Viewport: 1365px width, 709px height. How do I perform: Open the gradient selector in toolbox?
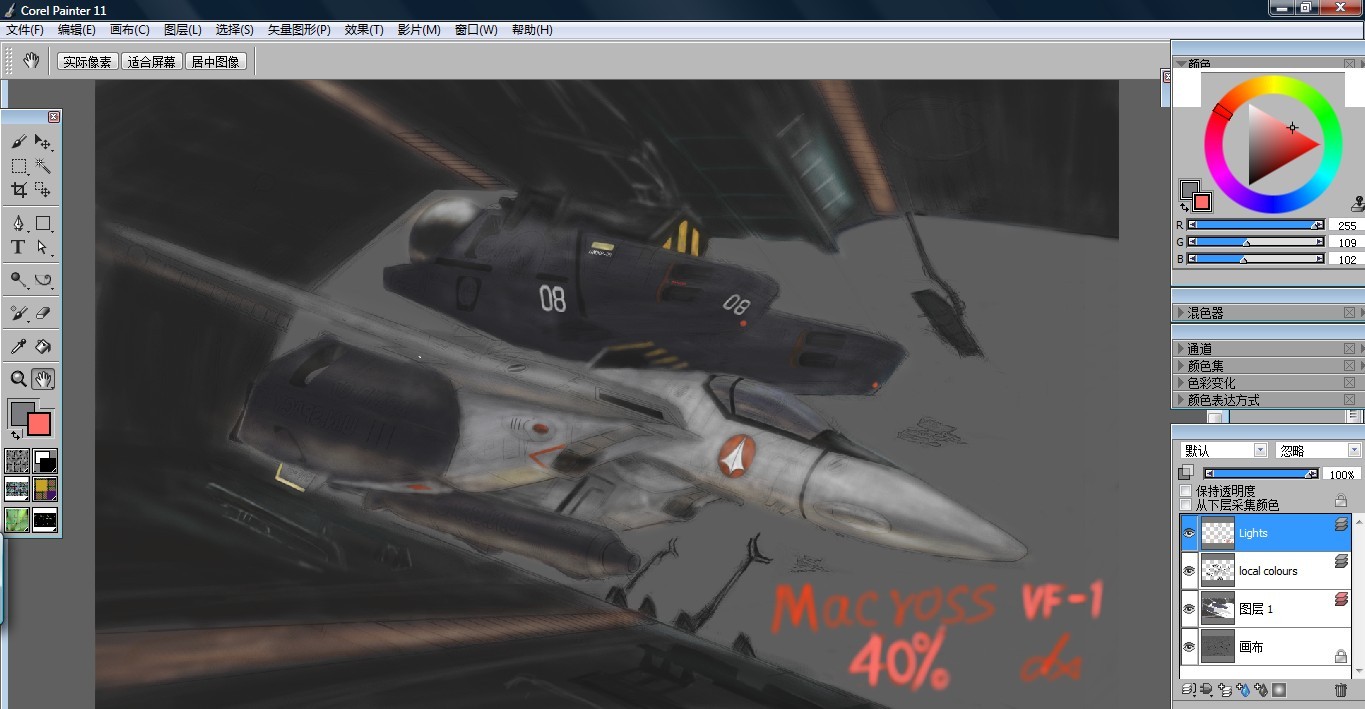point(45,461)
